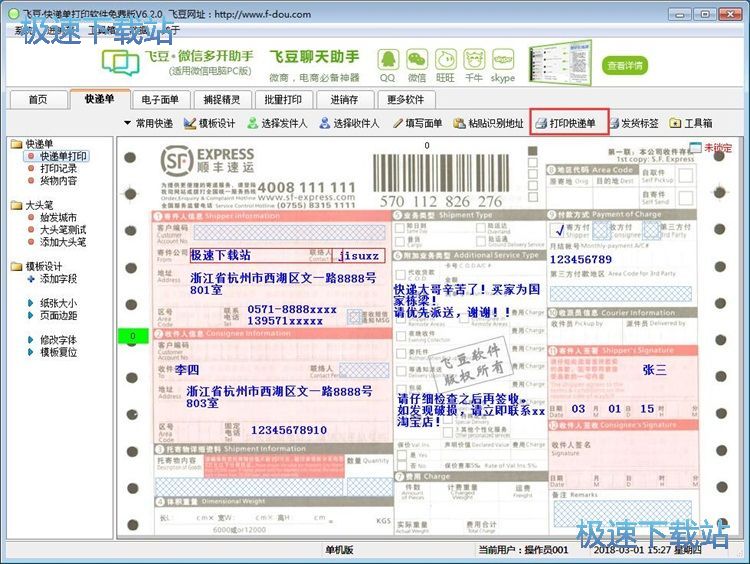Click the note 请仔细检查之后再签收
This screenshot has height=564, width=750.
471,410
